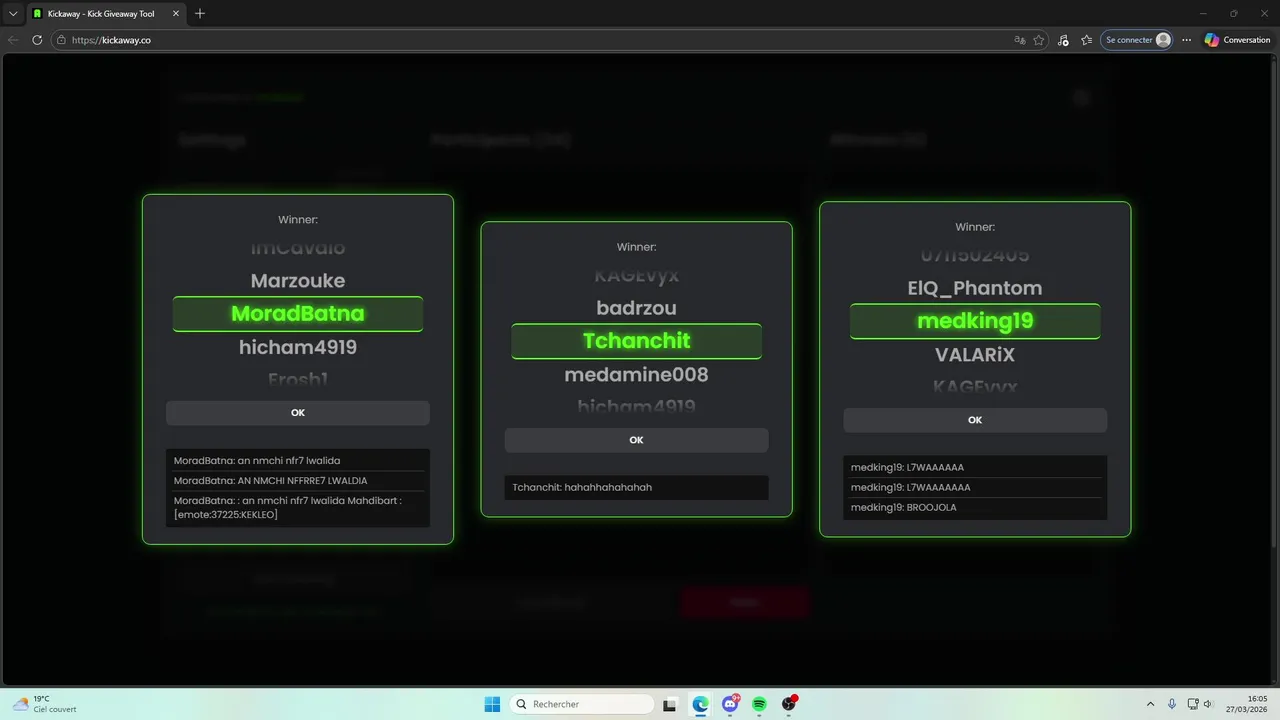Click the microphone icon in system tray
Image resolution: width=1280 pixels, height=720 pixels.
[1172, 704]
